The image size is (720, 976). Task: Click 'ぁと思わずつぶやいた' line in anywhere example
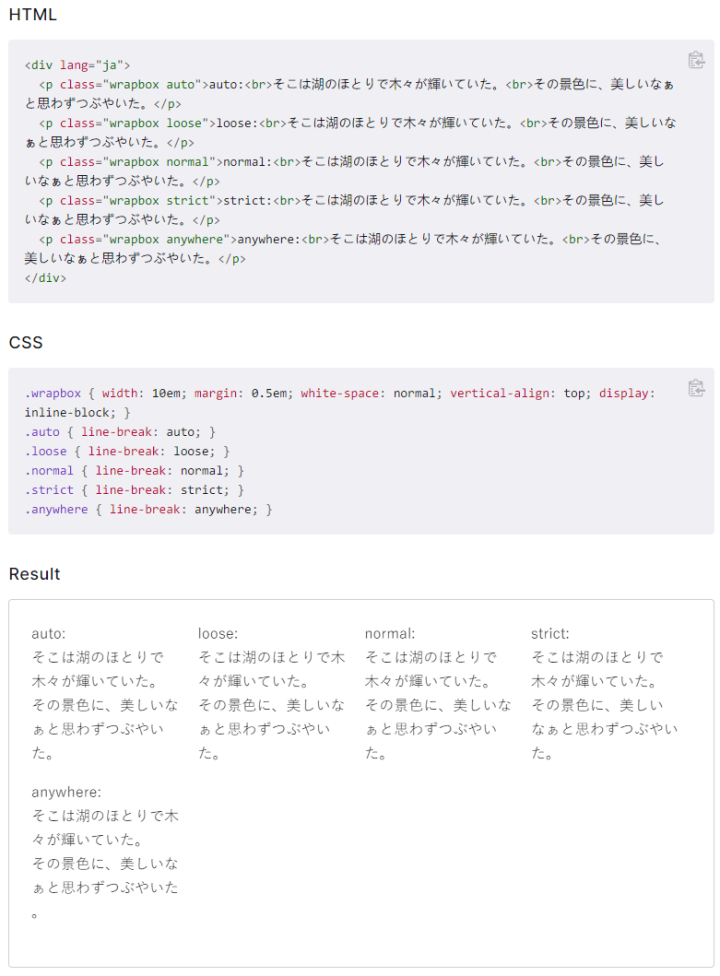click(105, 888)
